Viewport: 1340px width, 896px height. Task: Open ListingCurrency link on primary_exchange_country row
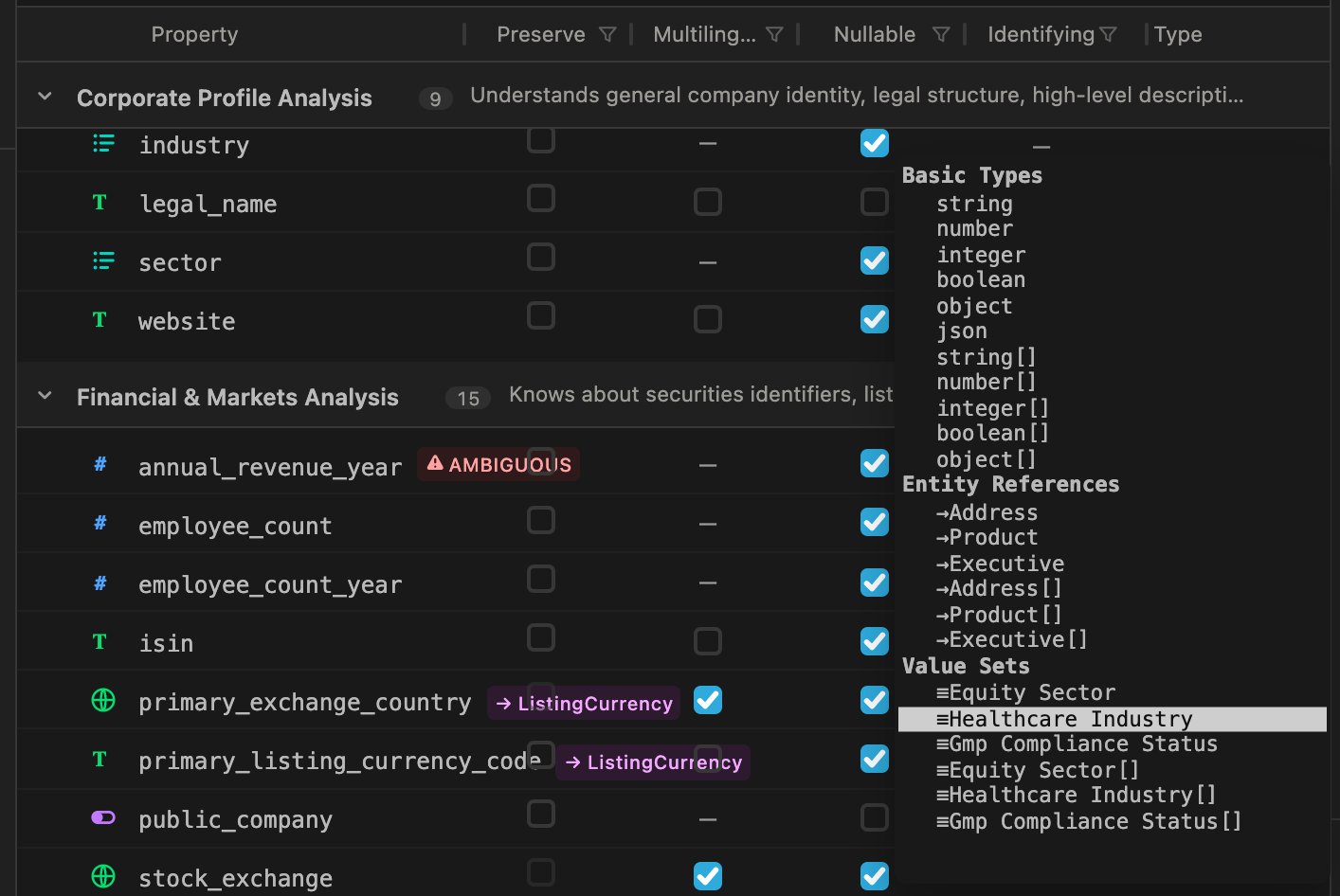584,703
